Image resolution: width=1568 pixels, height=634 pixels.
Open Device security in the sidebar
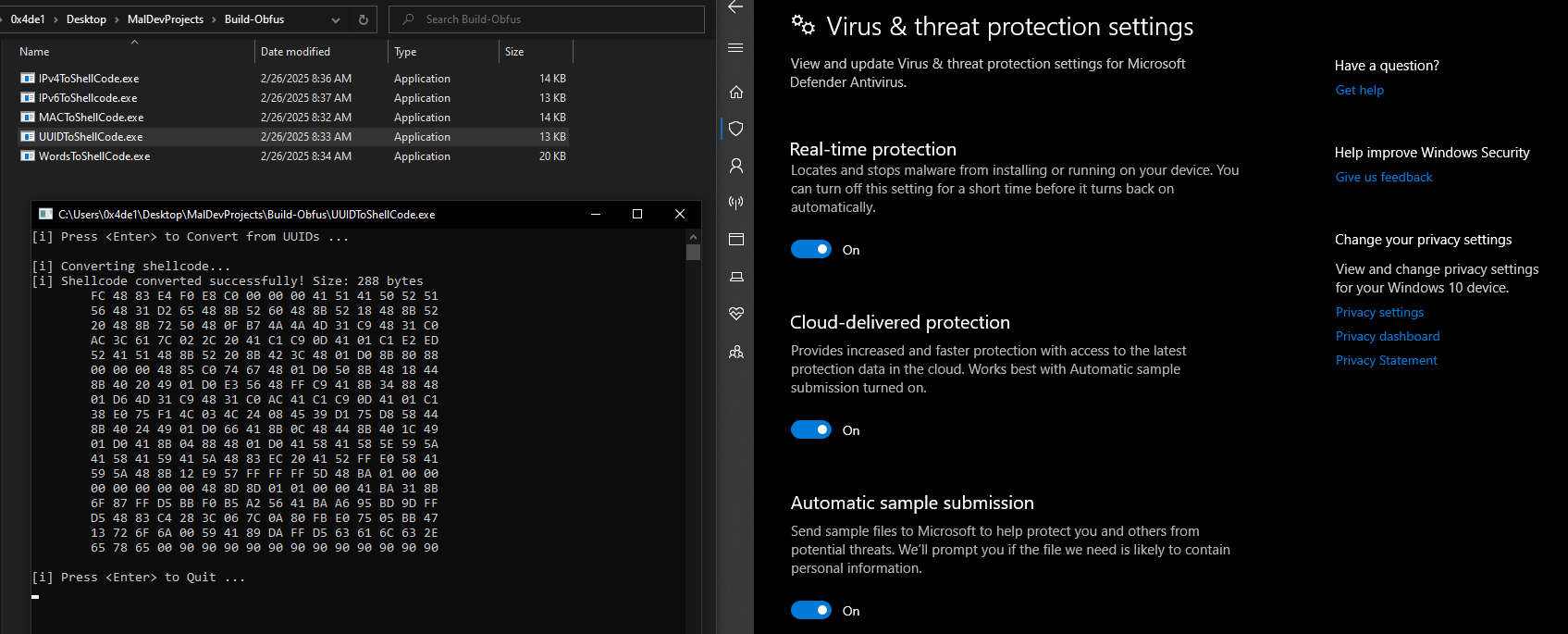[736, 277]
